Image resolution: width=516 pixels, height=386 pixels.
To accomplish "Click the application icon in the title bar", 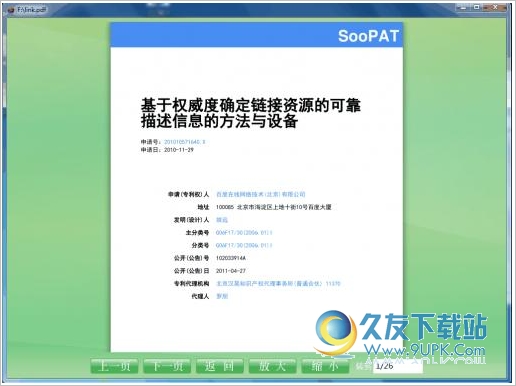I will [x=11, y=10].
